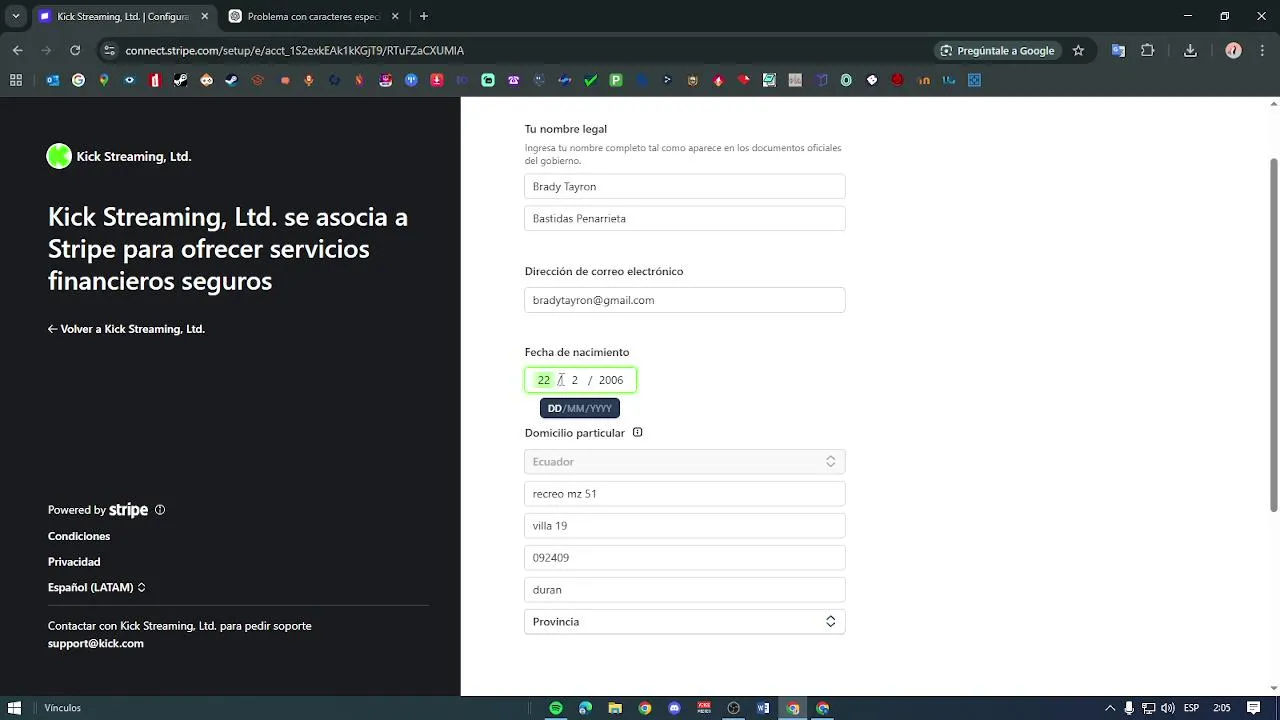Image resolution: width=1280 pixels, height=720 pixels.
Task: Open the green checkmark bookmark icon
Action: pos(591,80)
